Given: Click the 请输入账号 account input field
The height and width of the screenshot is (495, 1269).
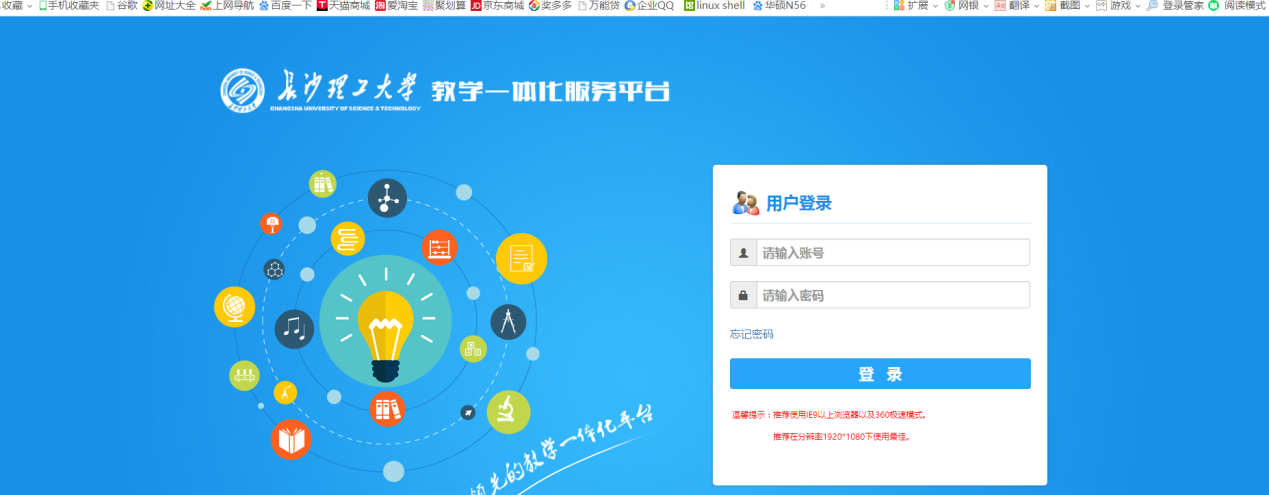Looking at the screenshot, I should tap(892, 253).
